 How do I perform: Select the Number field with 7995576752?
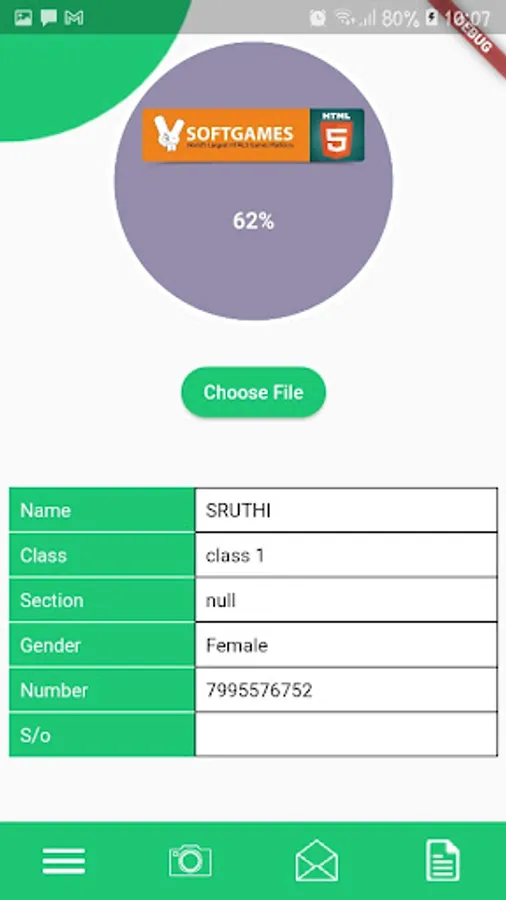click(x=346, y=690)
